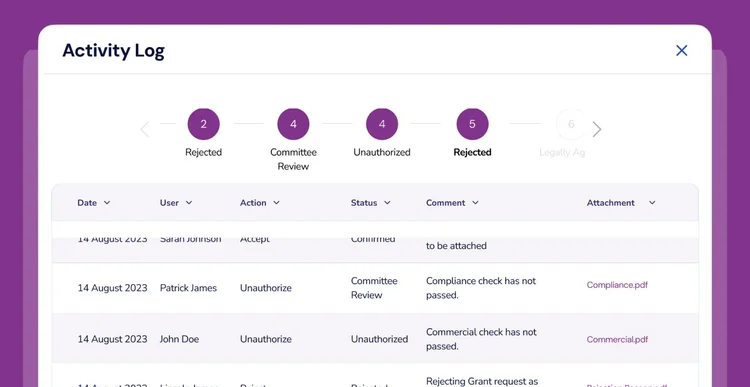Click John Doe row 'Unauthorize' action
This screenshot has height=387, width=750.
265,339
